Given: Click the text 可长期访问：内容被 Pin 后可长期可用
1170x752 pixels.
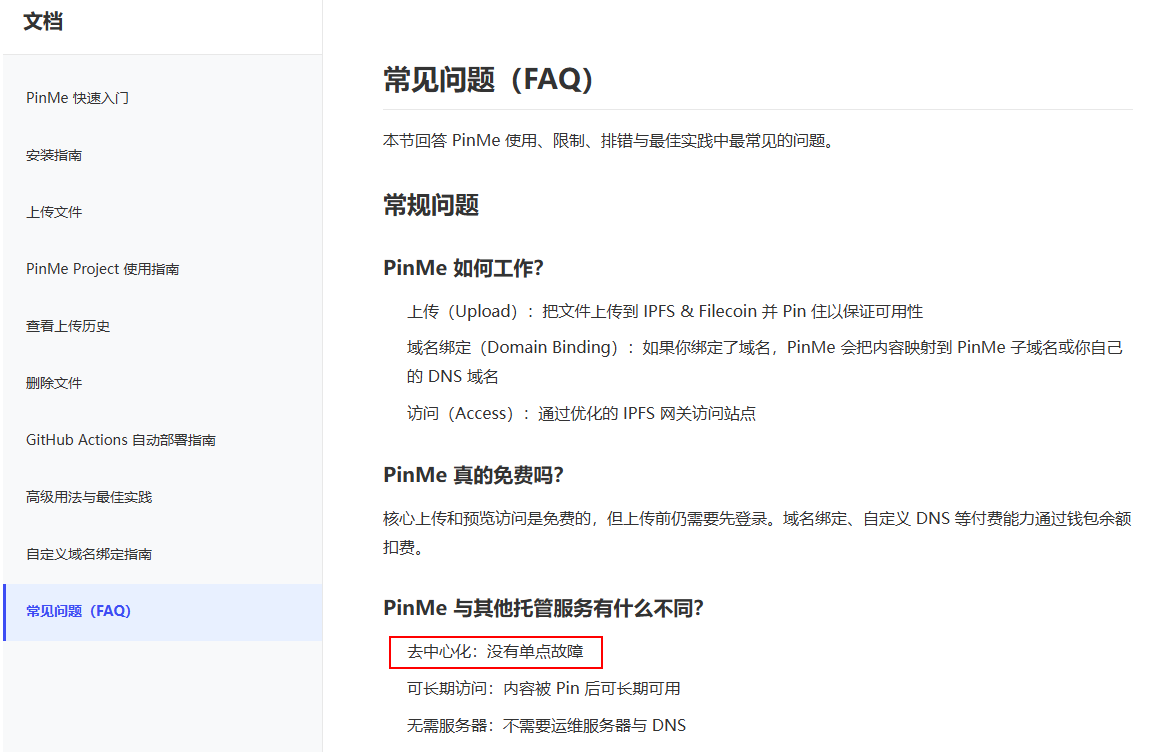Looking at the screenshot, I should (x=544, y=689).
